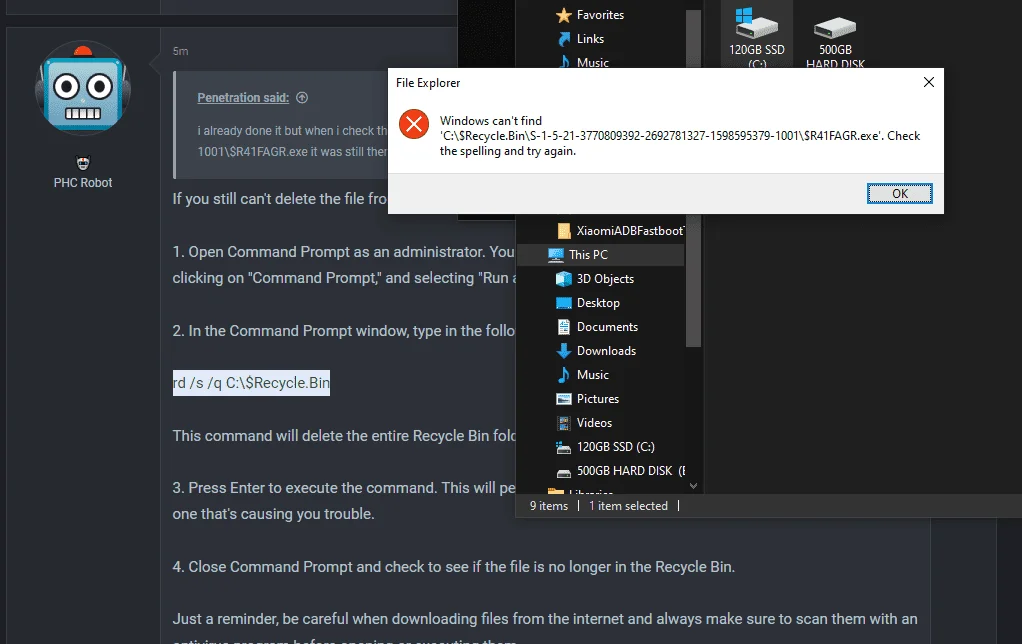Open the PHC Robot user profile name
Screen dimensions: 1022x644
[83, 183]
